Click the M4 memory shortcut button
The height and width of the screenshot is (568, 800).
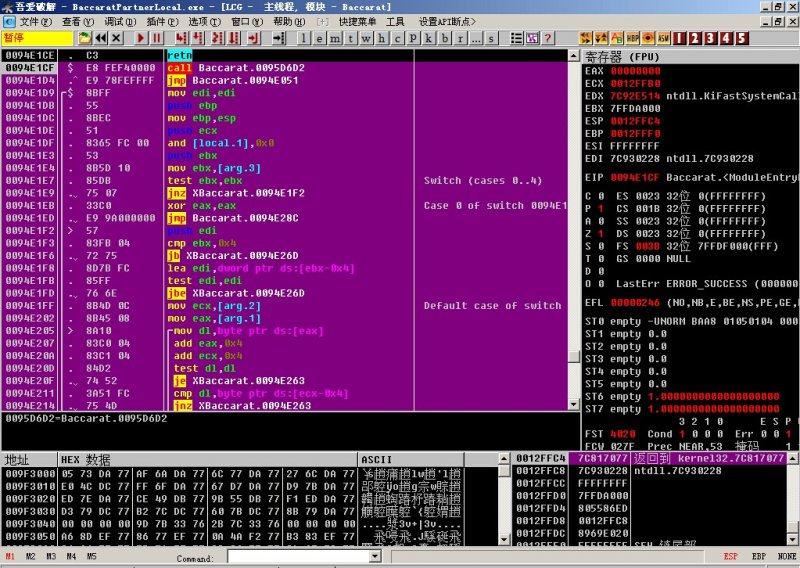tap(71, 556)
